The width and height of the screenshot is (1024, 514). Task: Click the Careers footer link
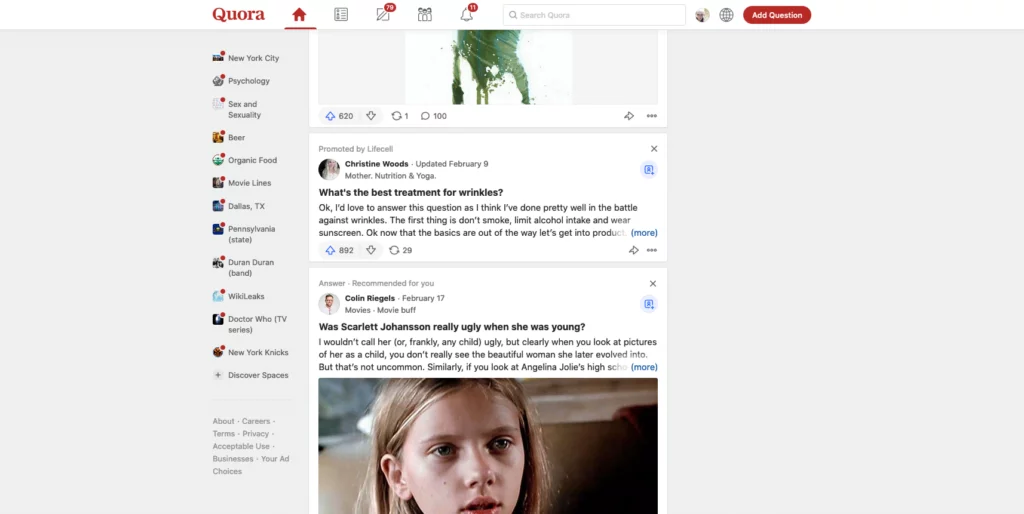[256, 421]
